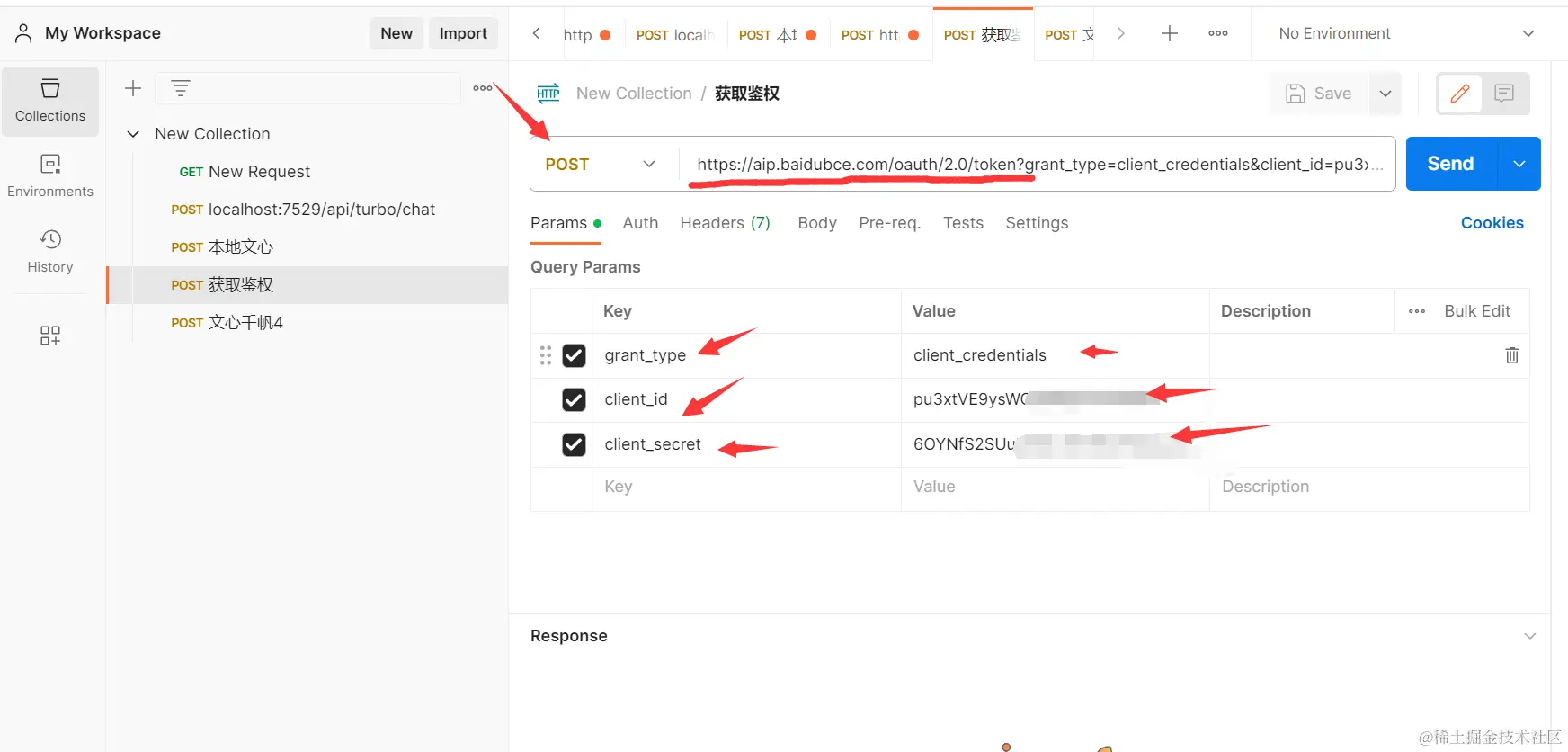Collapse the New Collection tree folder
Screen dimensions: 1568x752
click(133, 134)
